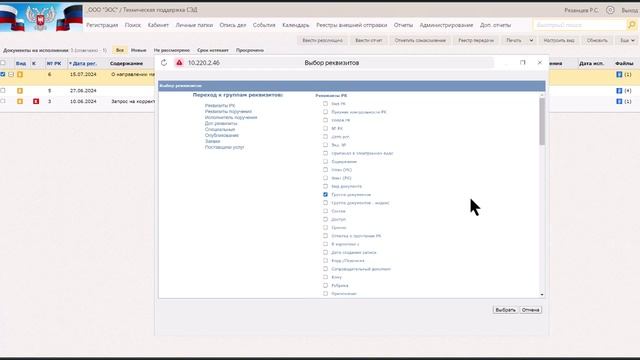Image resolution: width=640 pixels, height=360 pixels.
Task: Open the Календарь menu
Action: click(x=296, y=25)
